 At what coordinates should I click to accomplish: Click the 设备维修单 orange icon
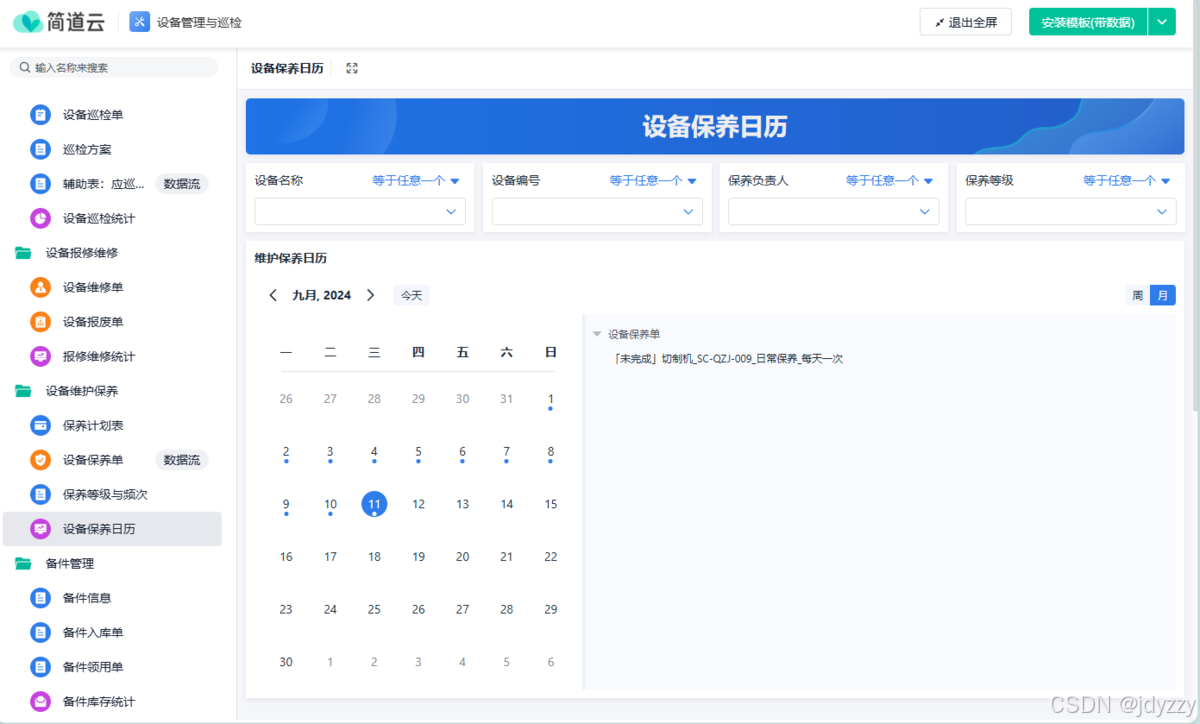pos(40,287)
